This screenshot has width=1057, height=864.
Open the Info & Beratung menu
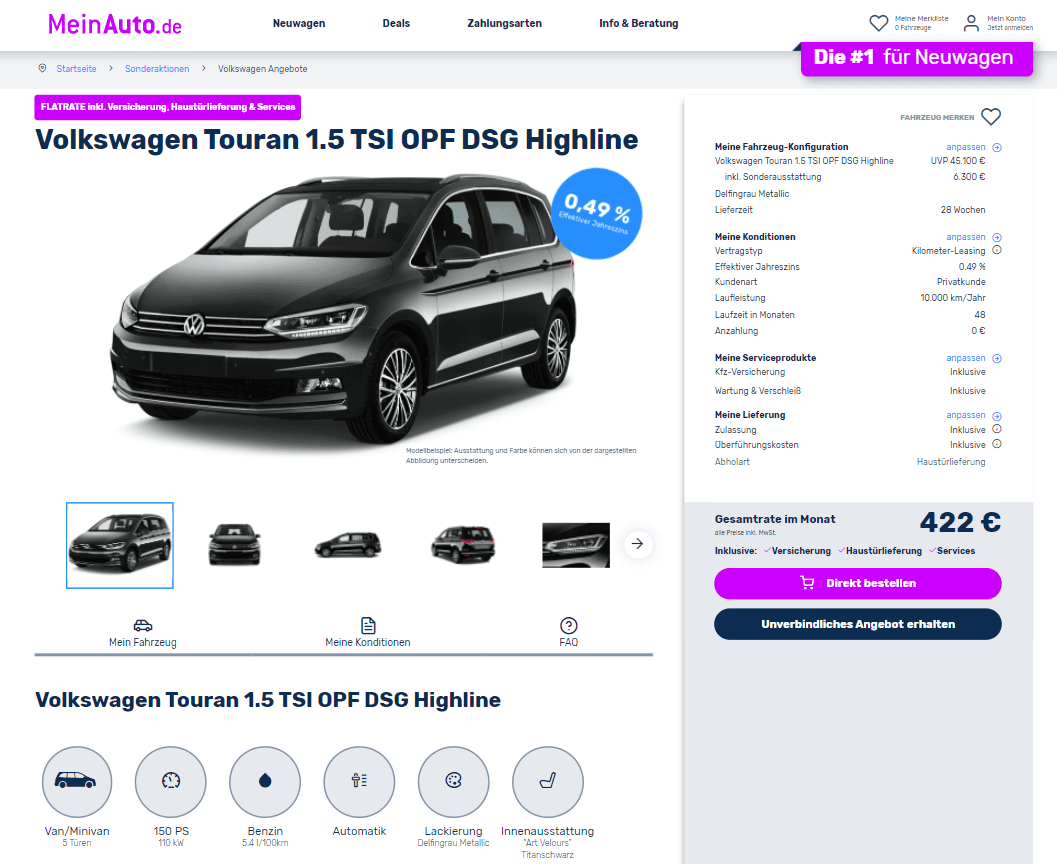(639, 24)
